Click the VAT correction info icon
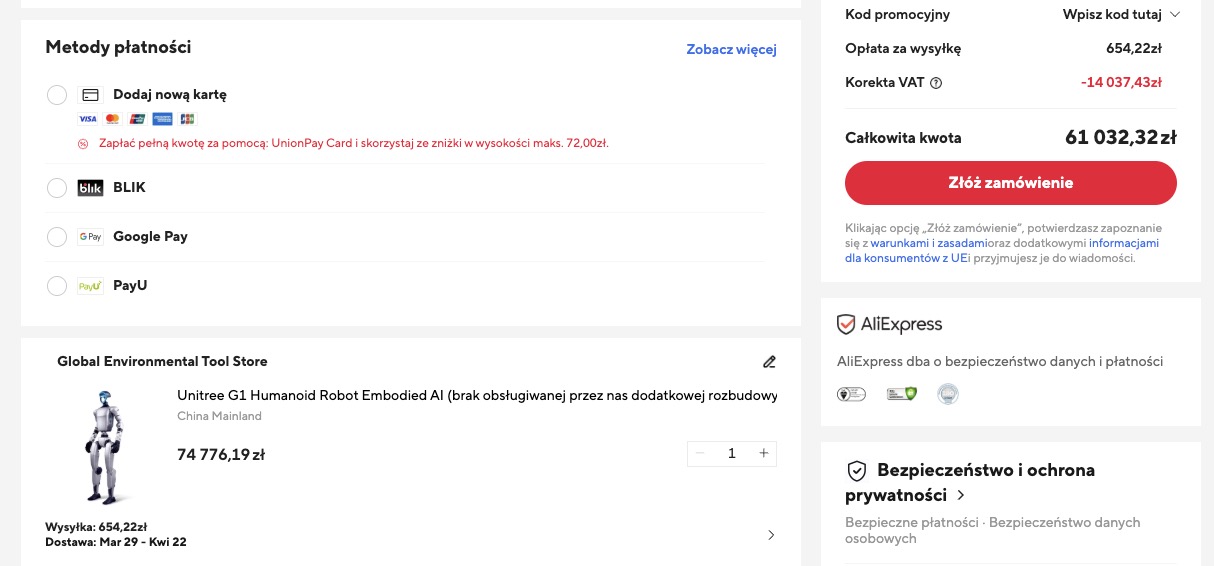Viewport: 1214px width, 566px height. 936,83
